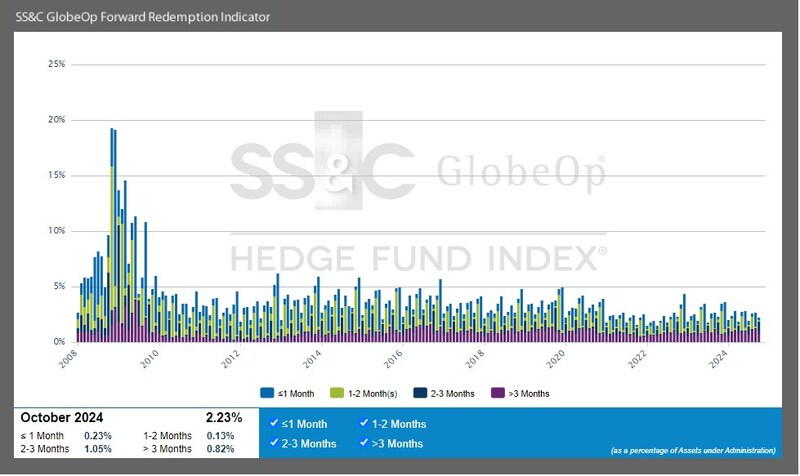Click the 25% y-axis label
800x476 pixels.
(57, 64)
